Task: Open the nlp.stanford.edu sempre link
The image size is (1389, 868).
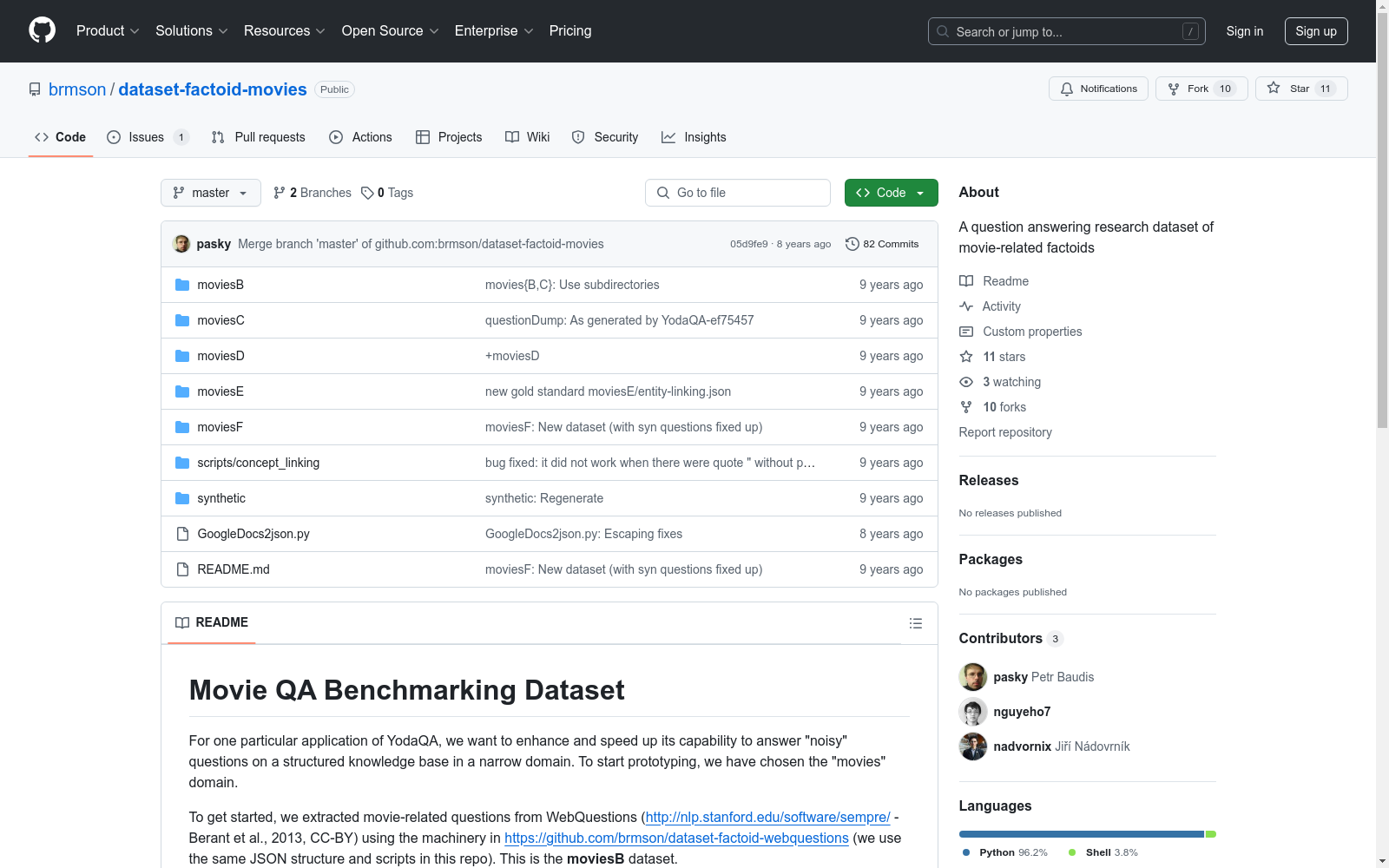Action: (767, 817)
